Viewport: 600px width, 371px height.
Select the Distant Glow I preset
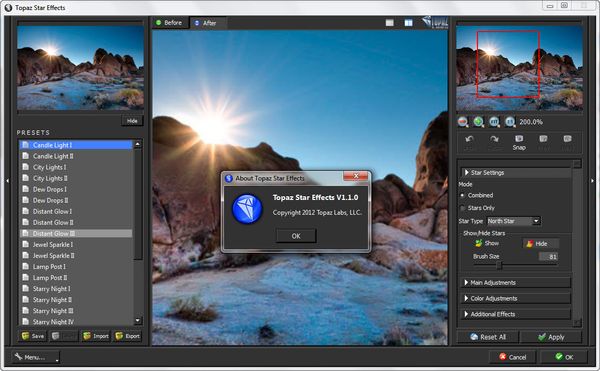pos(76,211)
